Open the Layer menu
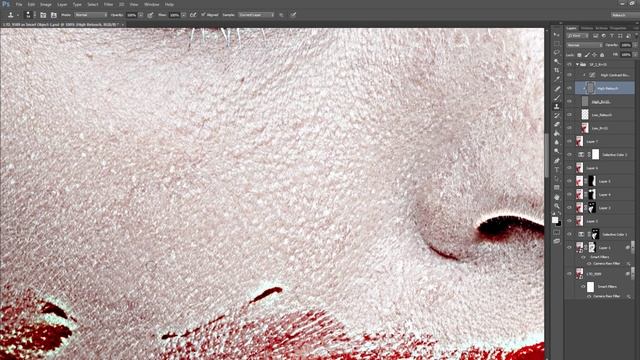Image resolution: width=640 pixels, height=360 pixels. coord(62,4)
